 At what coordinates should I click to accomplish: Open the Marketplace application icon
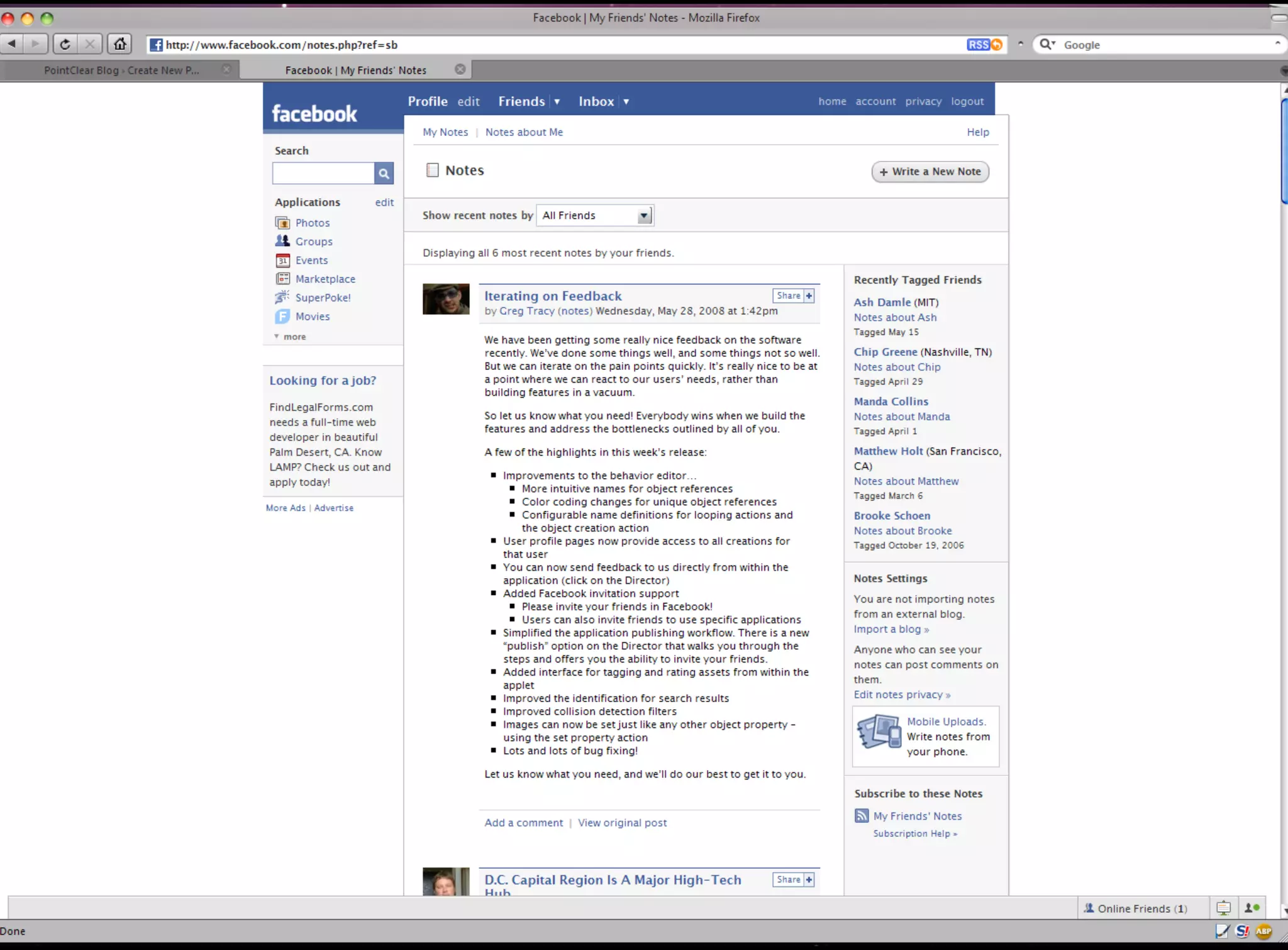click(282, 279)
